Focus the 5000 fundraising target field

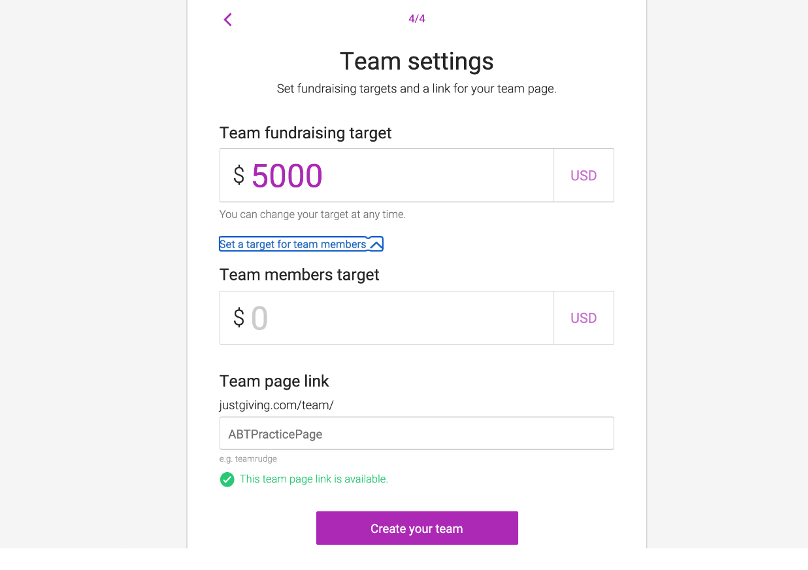click(x=386, y=175)
